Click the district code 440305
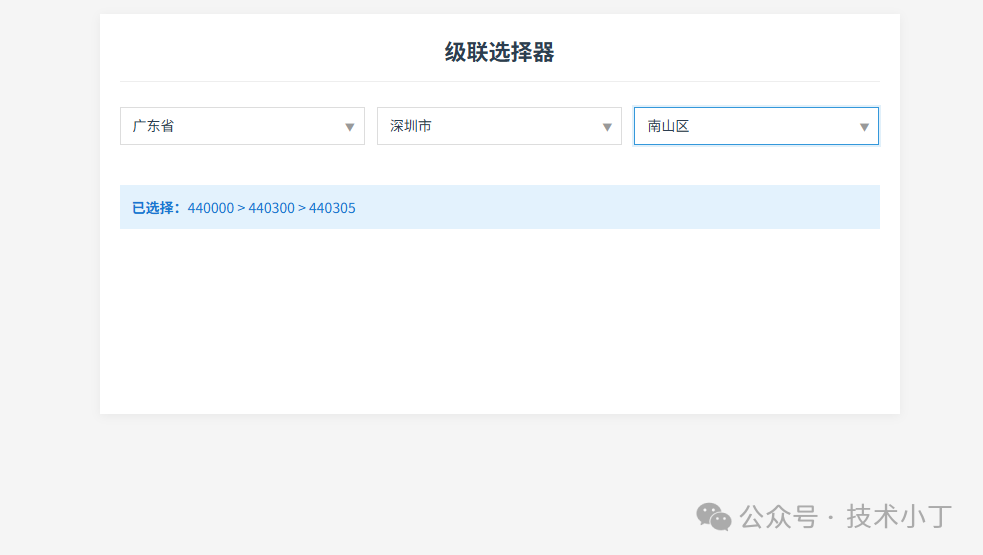 click(332, 208)
